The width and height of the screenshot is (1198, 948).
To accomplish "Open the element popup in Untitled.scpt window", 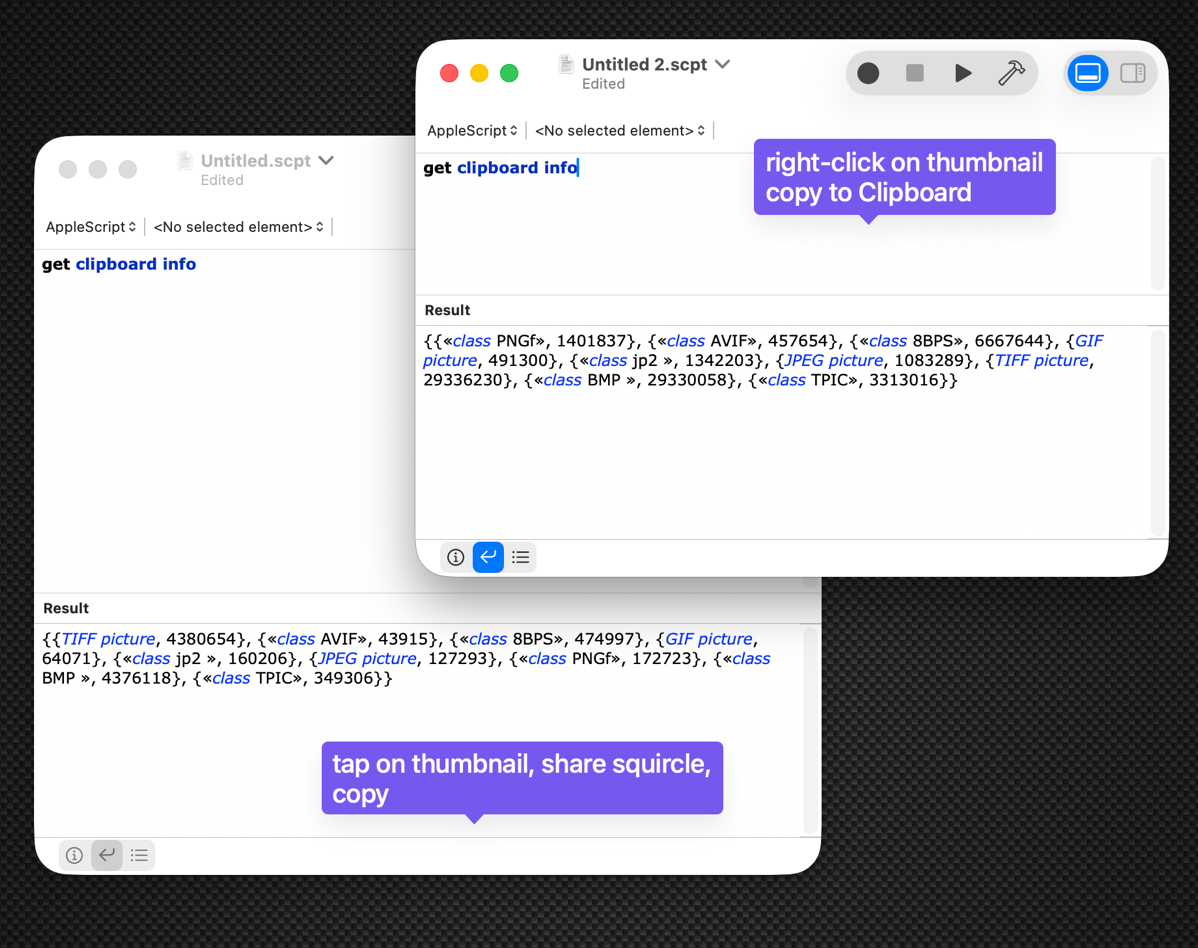I will click(x=237, y=227).
